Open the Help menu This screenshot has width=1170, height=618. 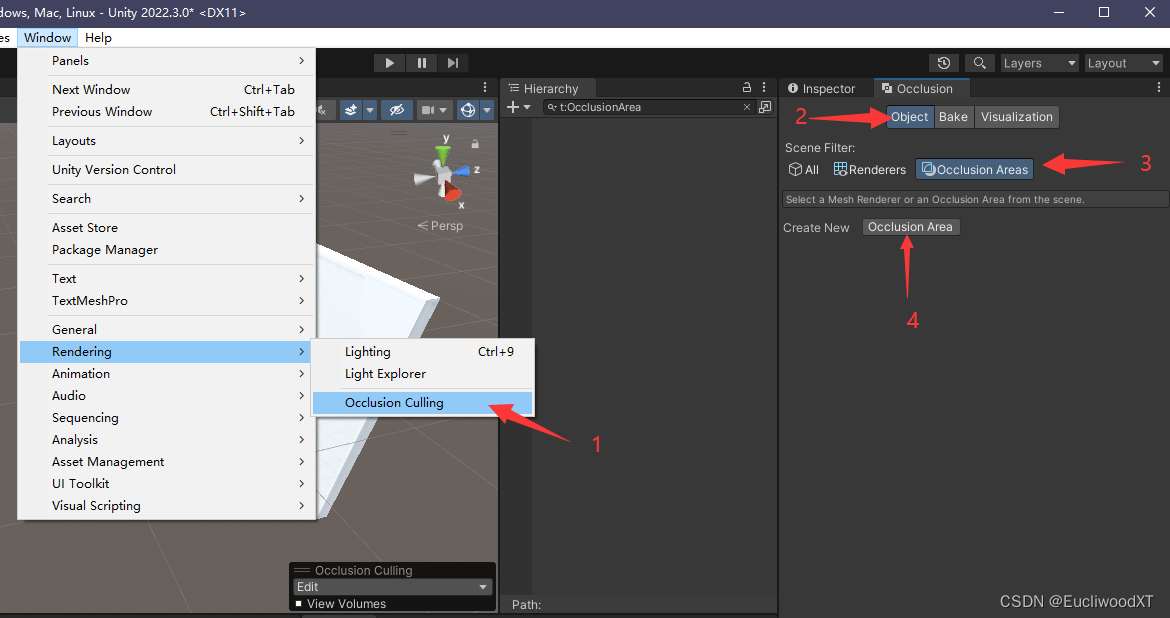coord(98,38)
